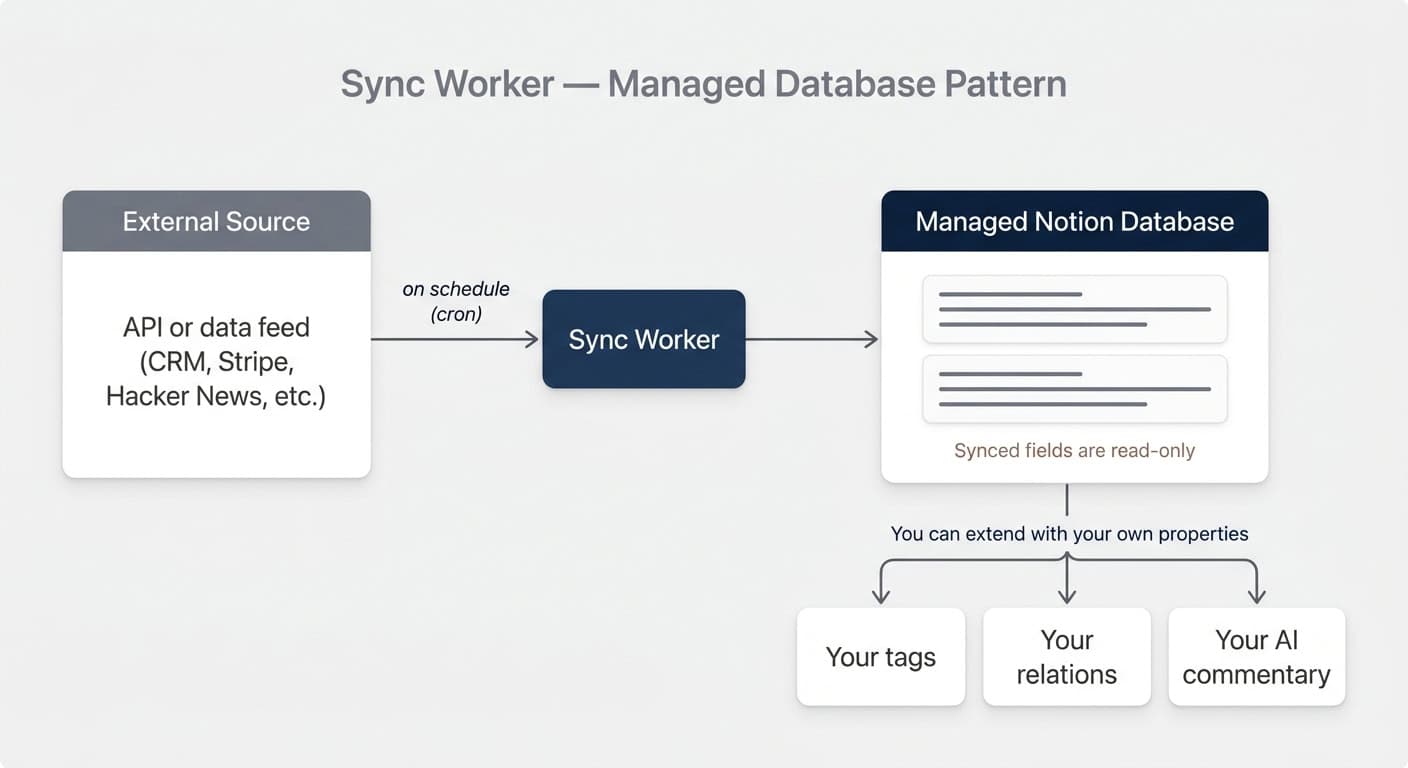Image resolution: width=1408 pixels, height=768 pixels.
Task: Click the 'API or data feed' description text
Action: tap(216, 361)
